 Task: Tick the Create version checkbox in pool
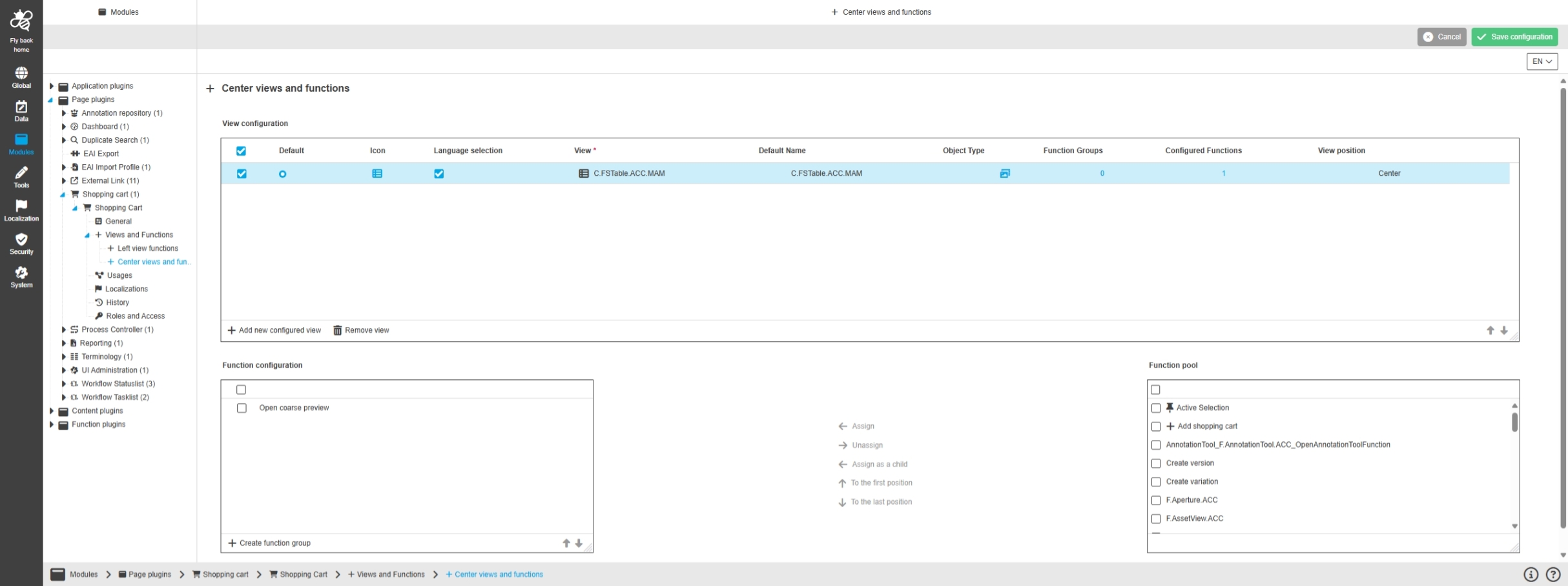click(x=1156, y=463)
